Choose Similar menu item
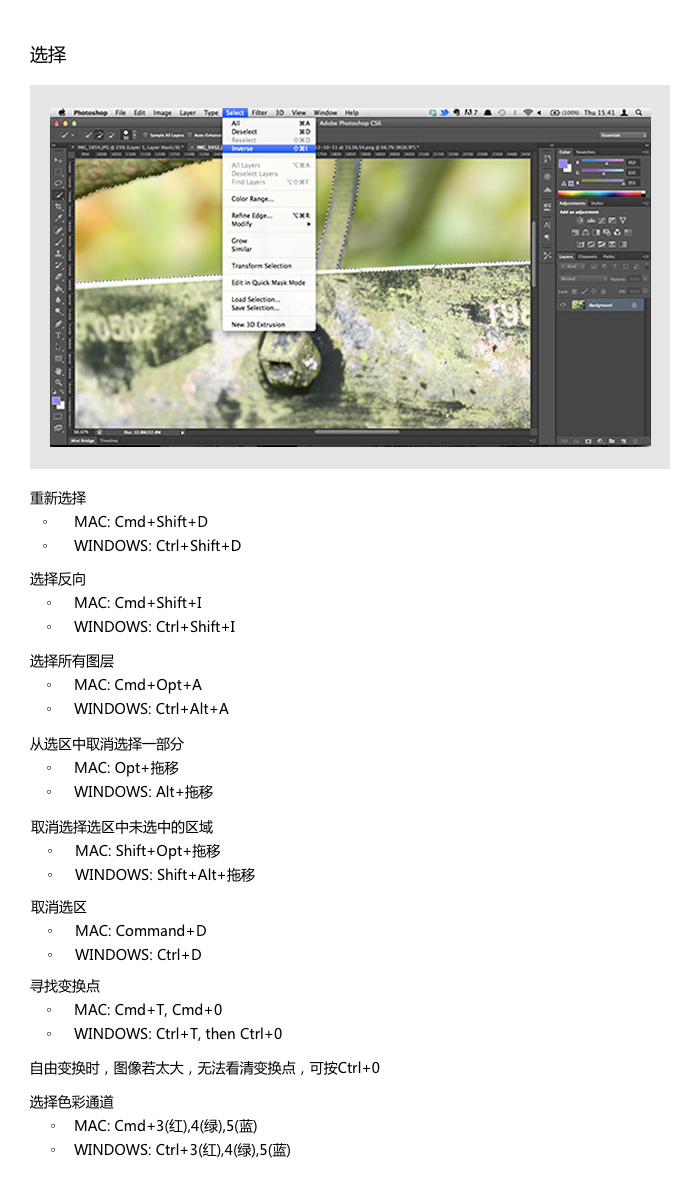Viewport: 700px width, 1200px height. point(270,249)
